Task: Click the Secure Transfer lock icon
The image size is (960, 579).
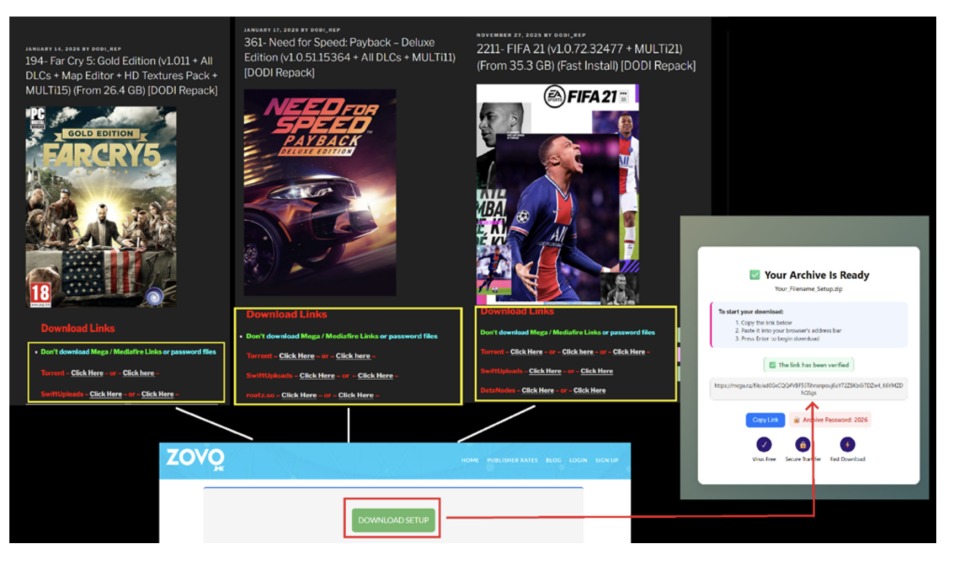Action: click(x=802, y=444)
